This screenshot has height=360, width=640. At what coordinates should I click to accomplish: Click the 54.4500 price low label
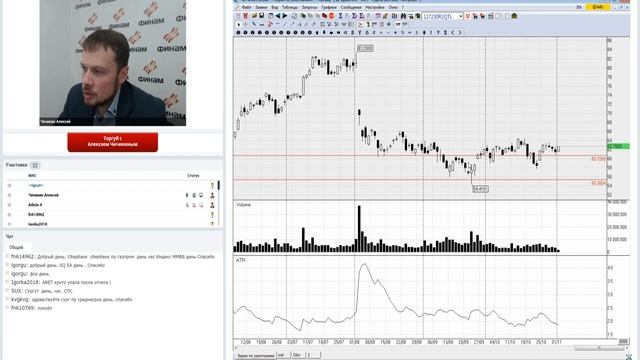coord(480,189)
